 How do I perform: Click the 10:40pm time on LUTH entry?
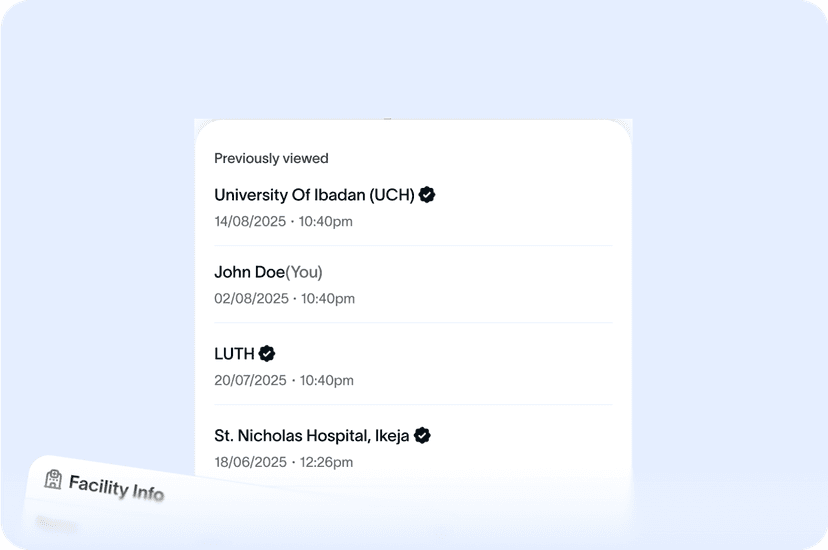326,380
